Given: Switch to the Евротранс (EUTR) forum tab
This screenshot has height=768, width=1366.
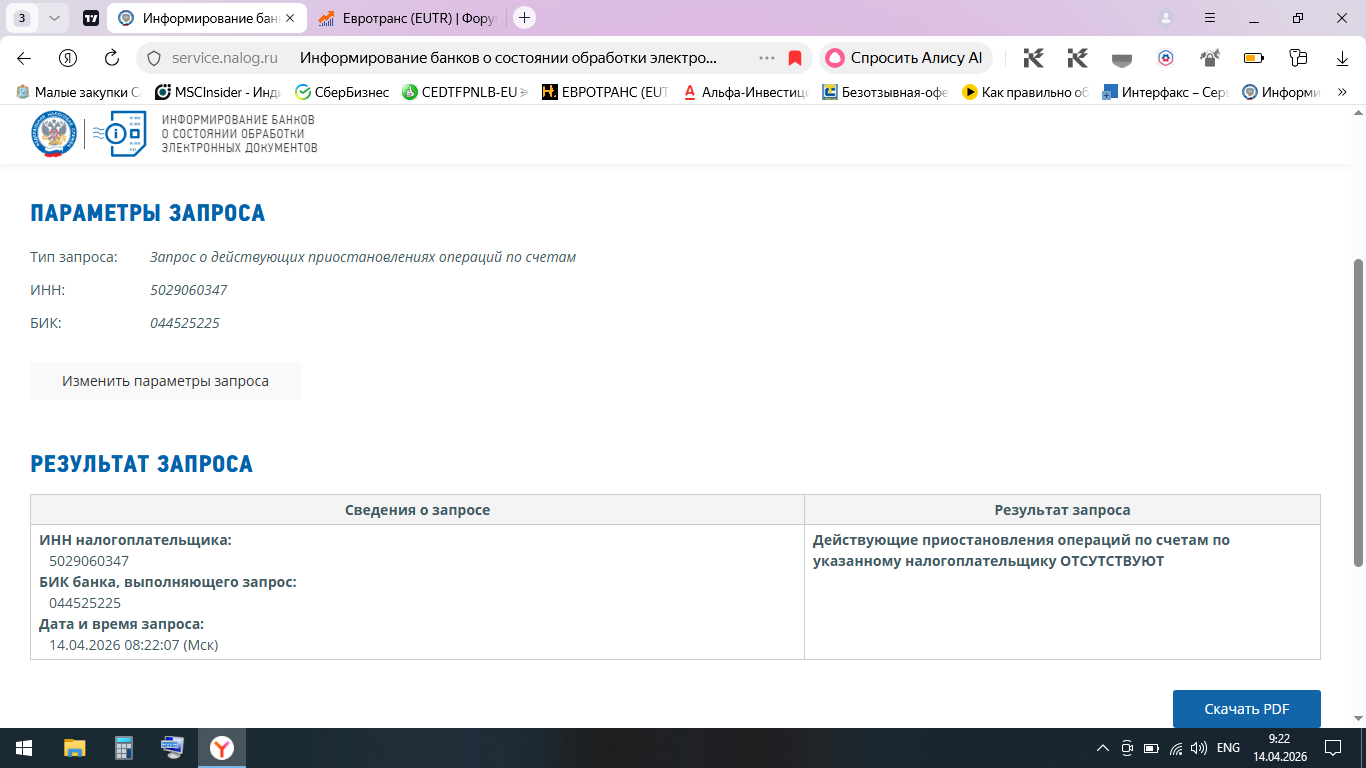Looking at the screenshot, I should [x=406, y=18].
